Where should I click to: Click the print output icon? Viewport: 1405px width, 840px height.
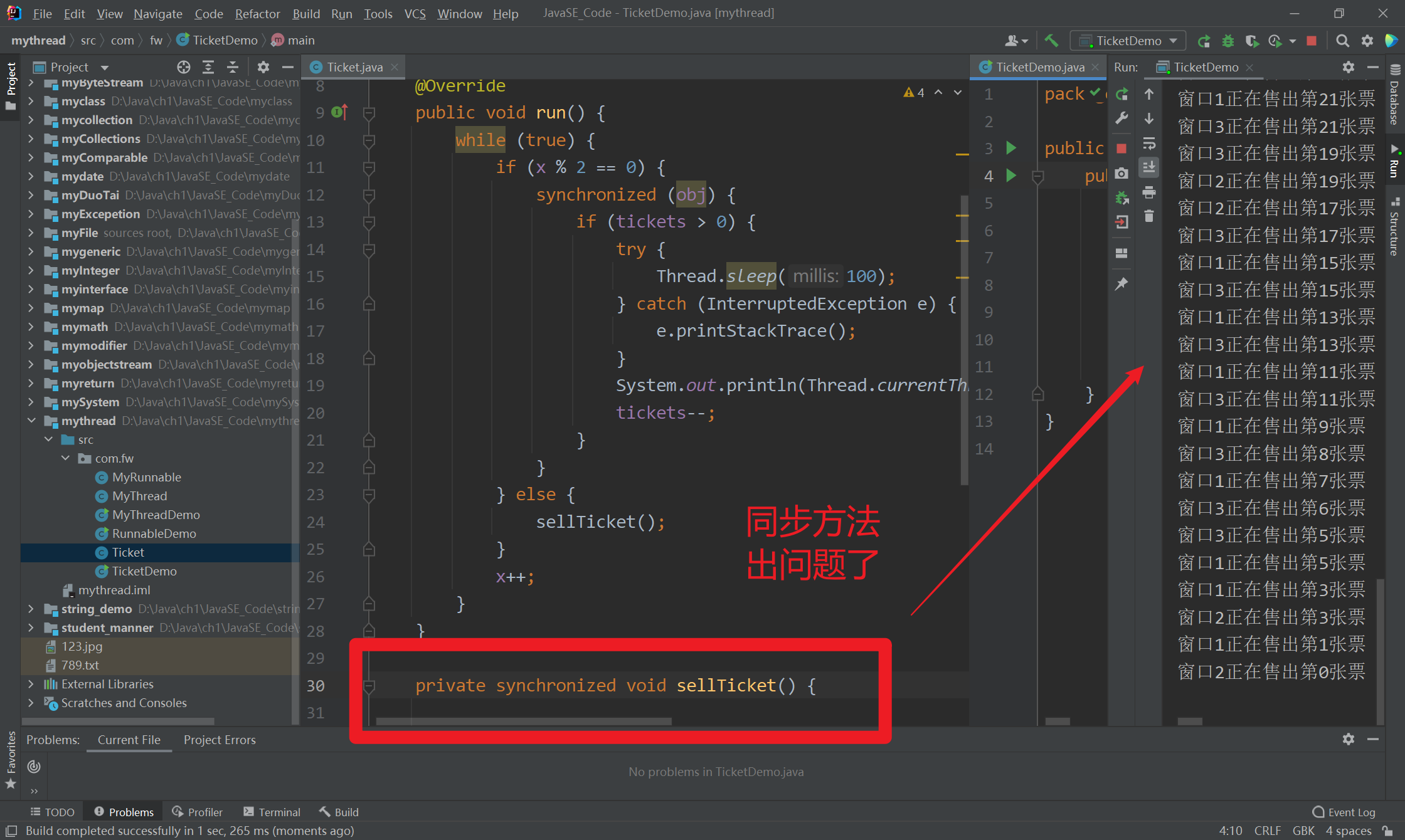pos(1149,192)
